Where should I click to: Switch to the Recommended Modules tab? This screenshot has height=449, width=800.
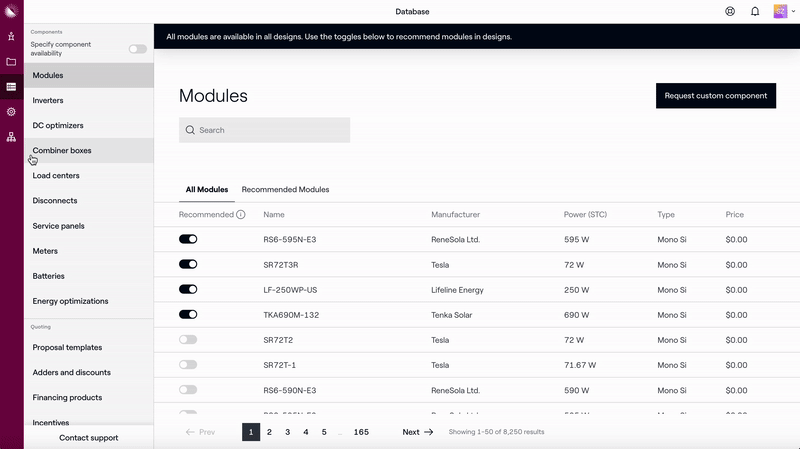285,190
